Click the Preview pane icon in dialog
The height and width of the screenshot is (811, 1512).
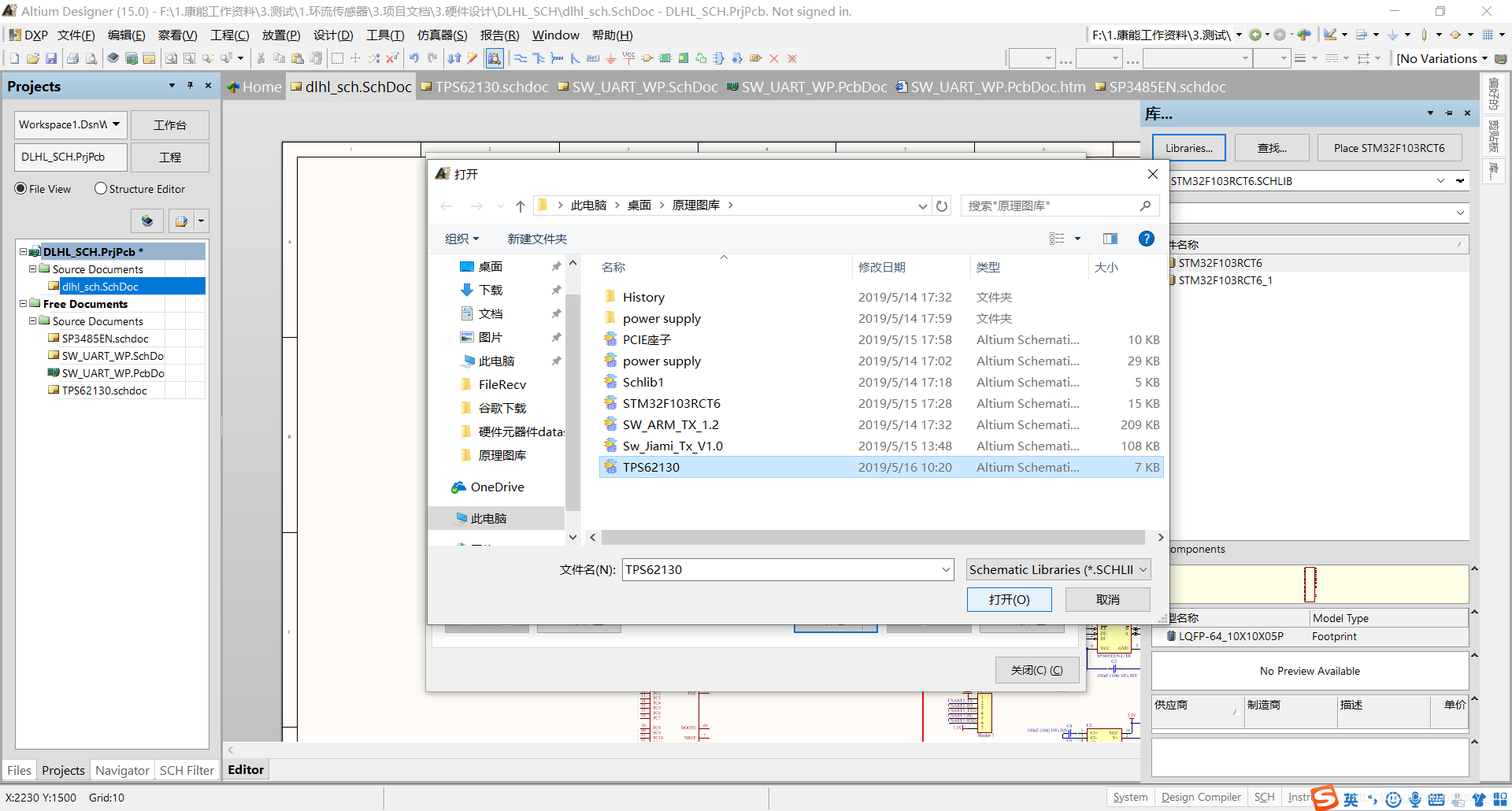pos(1110,239)
